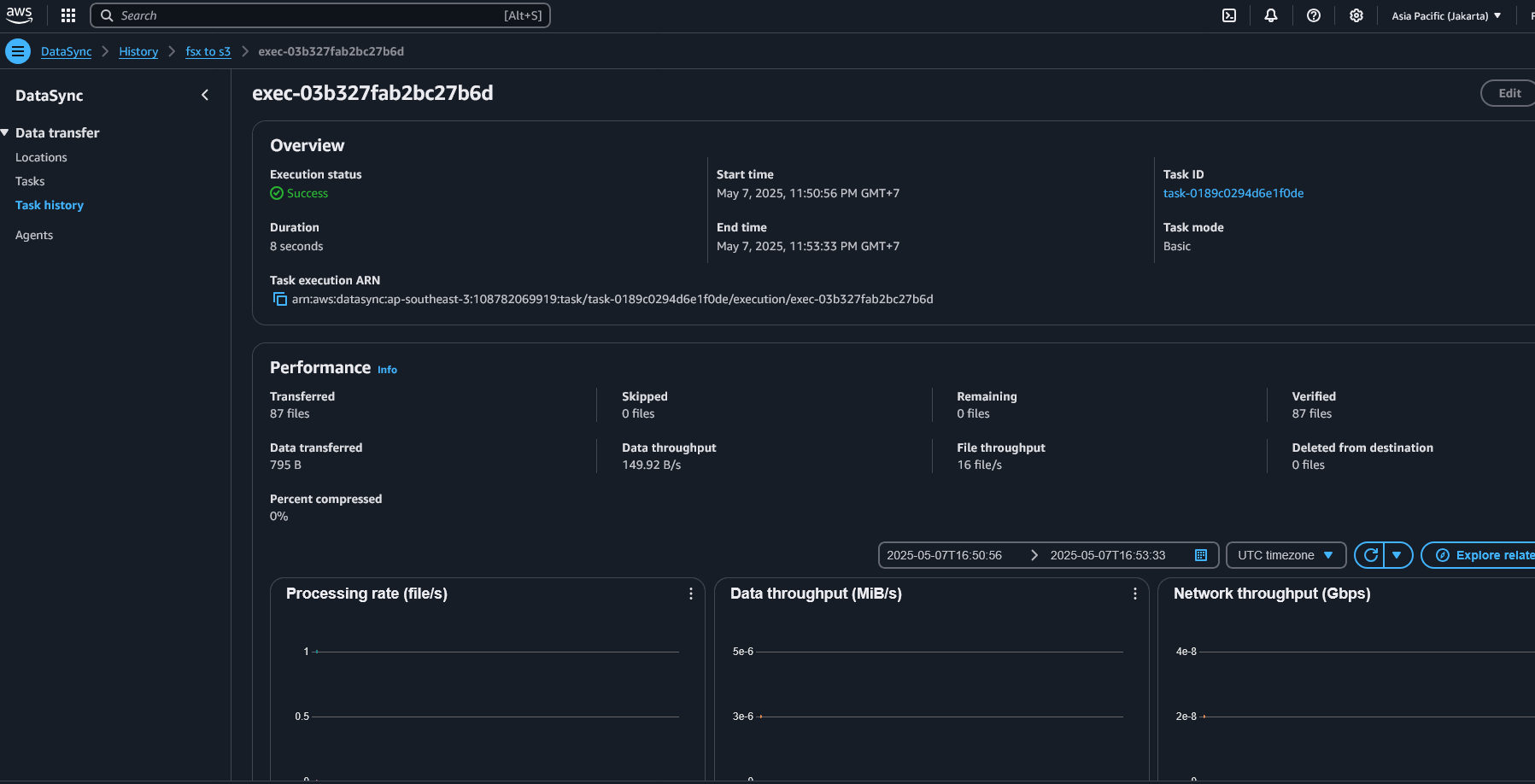Click the Success execution status text

tap(308, 193)
